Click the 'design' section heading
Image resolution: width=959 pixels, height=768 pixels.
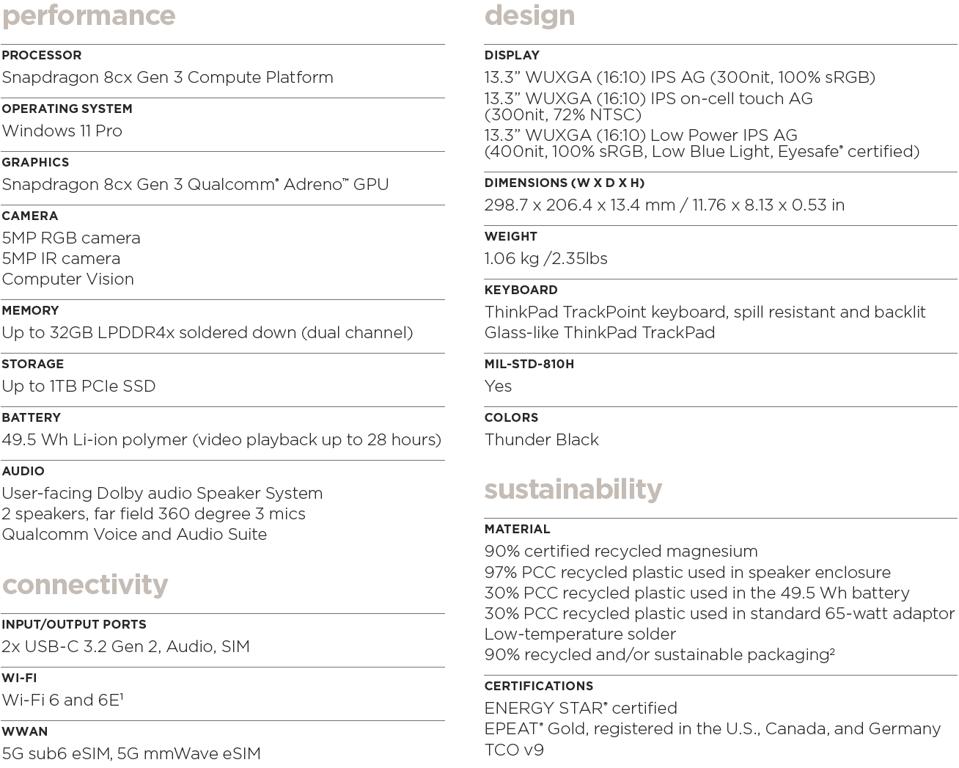(x=529, y=16)
